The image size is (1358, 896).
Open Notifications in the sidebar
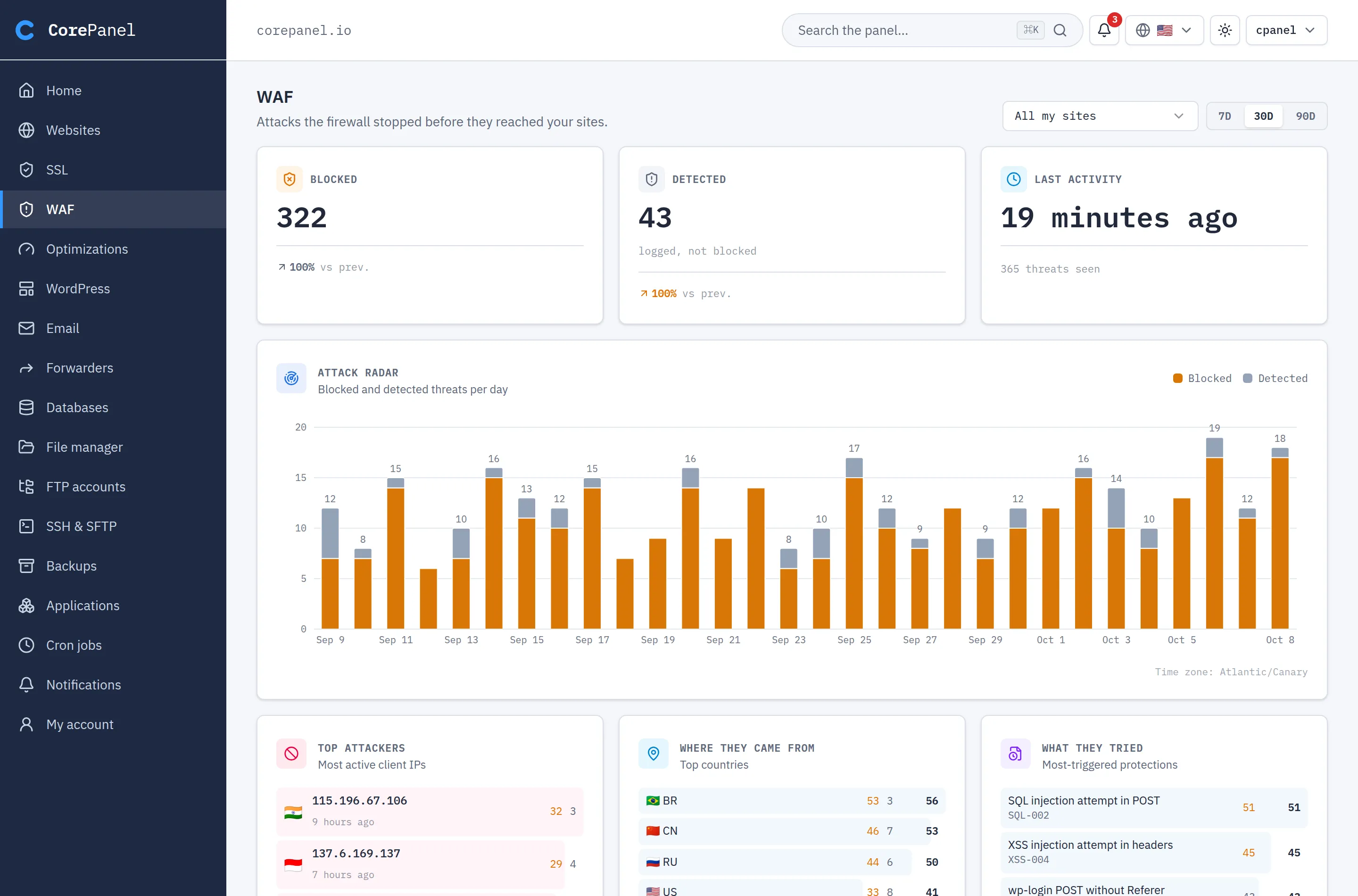[113, 685]
